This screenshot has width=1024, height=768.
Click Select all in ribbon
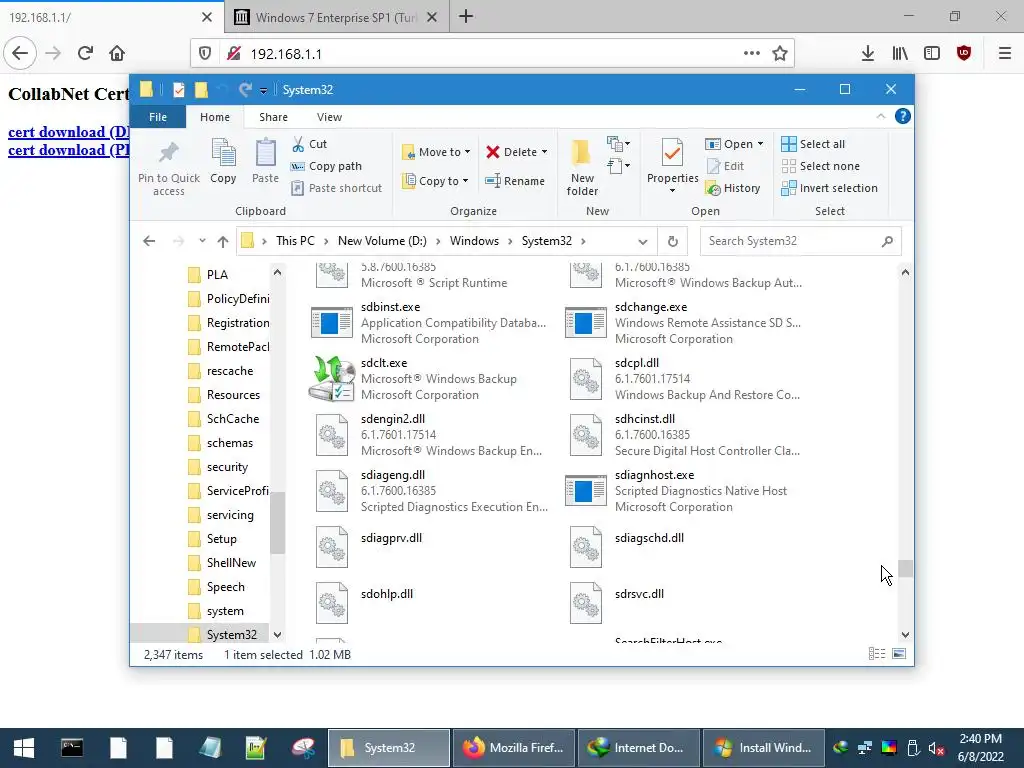click(x=813, y=144)
